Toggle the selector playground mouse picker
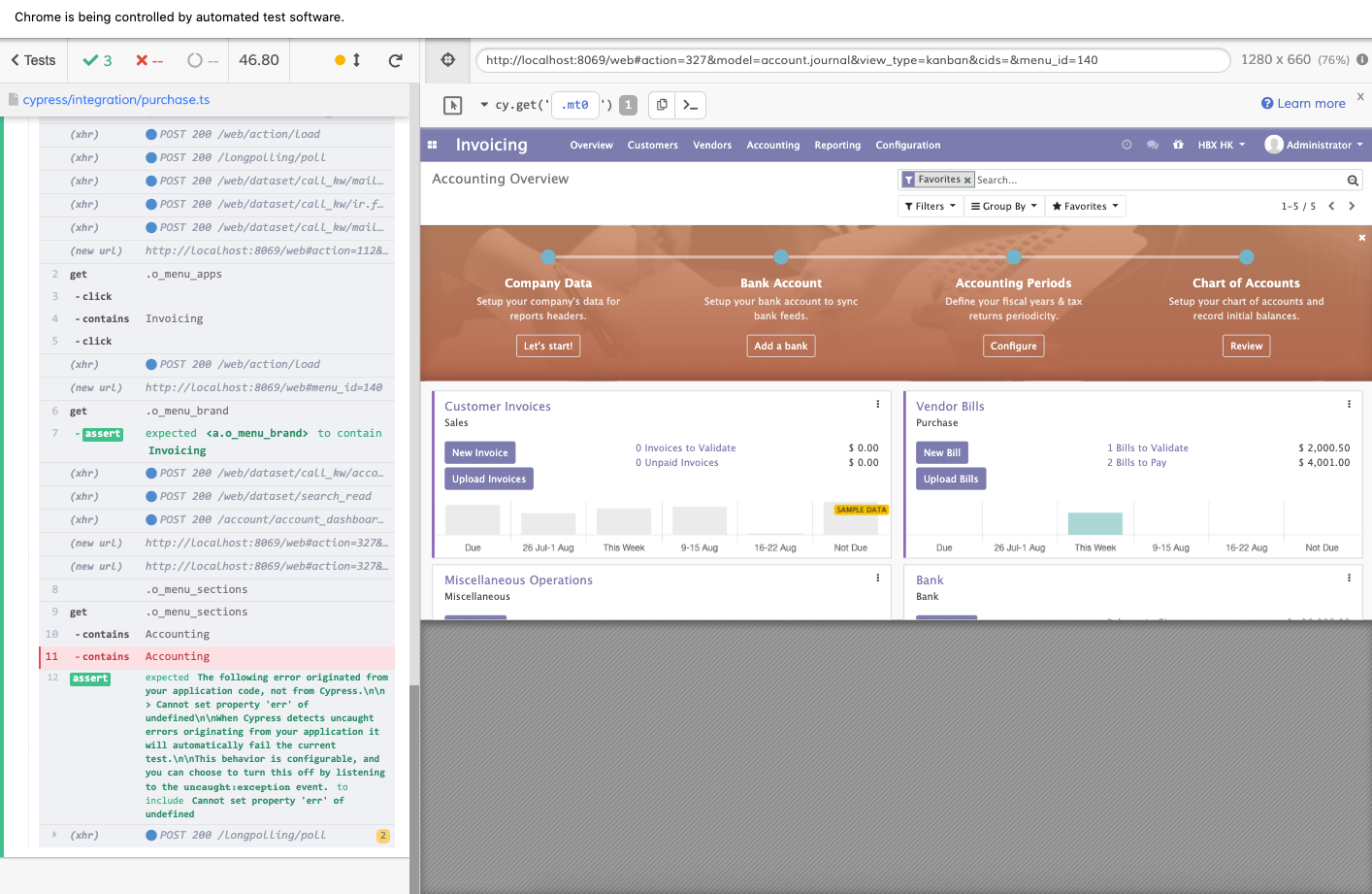 (453, 105)
